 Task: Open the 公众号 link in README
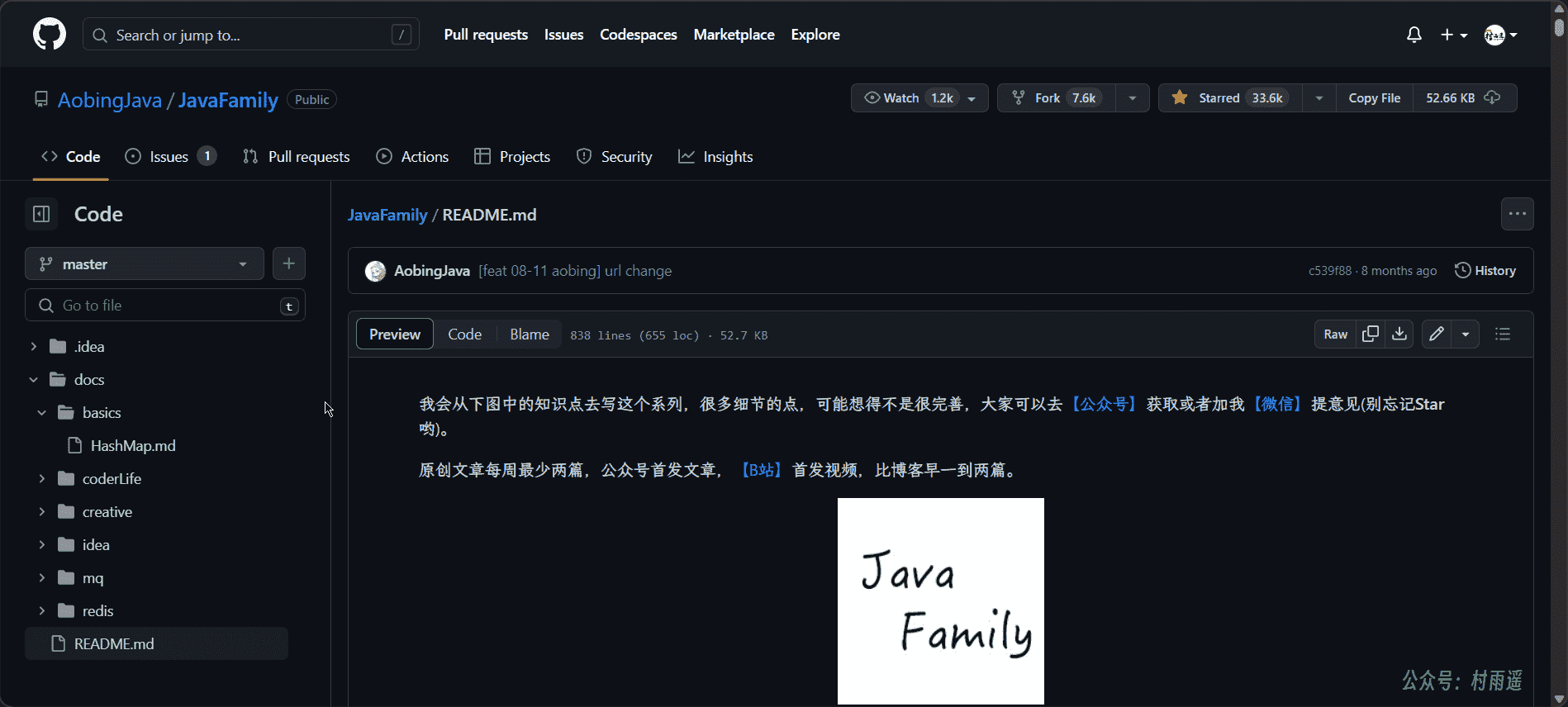[1105, 404]
